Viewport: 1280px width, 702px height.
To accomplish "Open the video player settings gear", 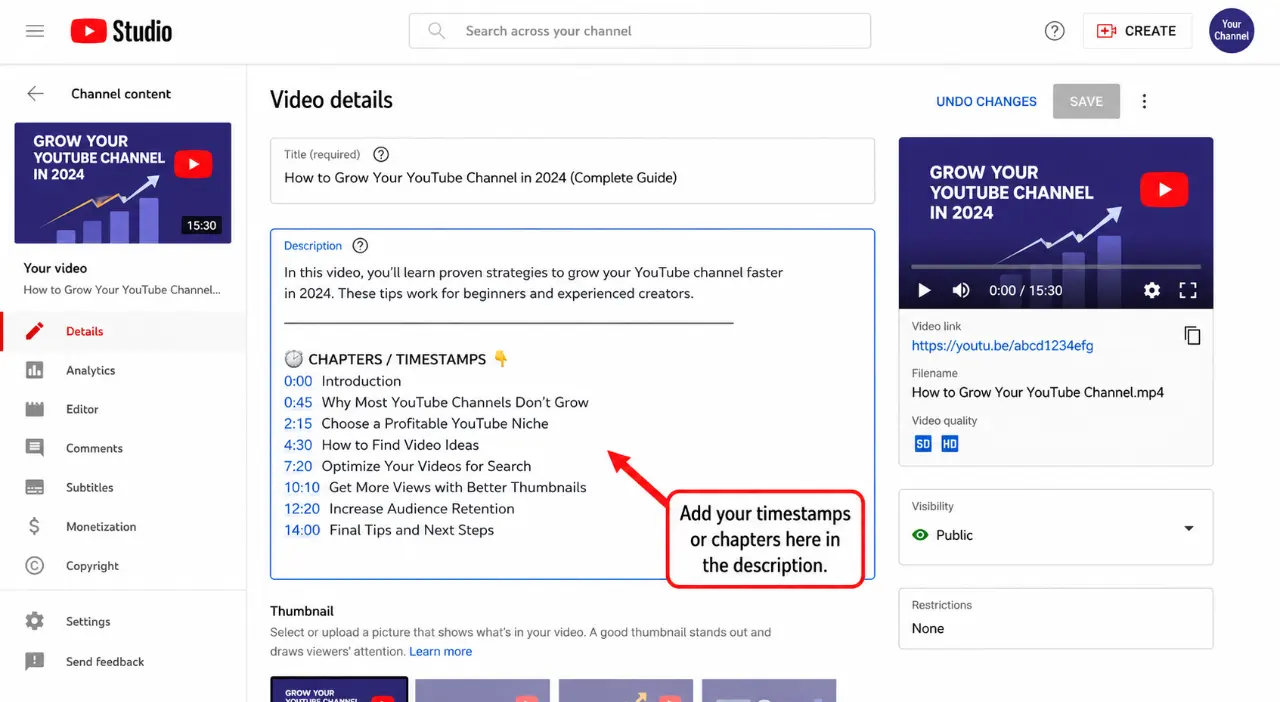I will click(x=1152, y=290).
